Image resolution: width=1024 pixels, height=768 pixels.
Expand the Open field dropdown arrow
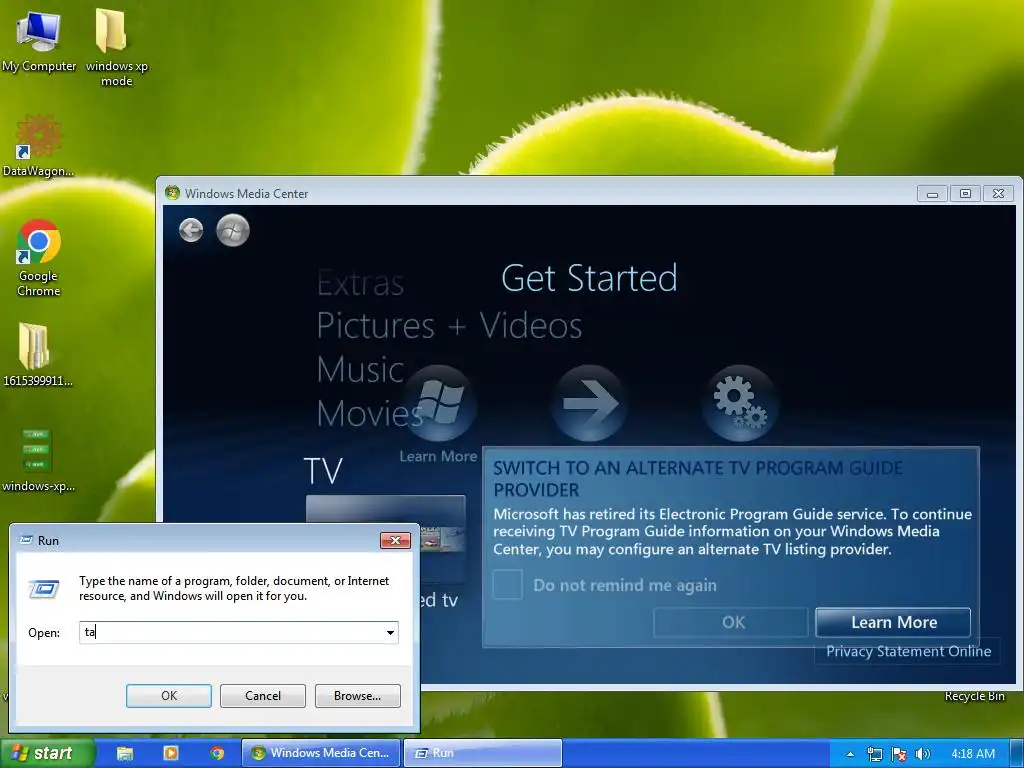coord(390,632)
